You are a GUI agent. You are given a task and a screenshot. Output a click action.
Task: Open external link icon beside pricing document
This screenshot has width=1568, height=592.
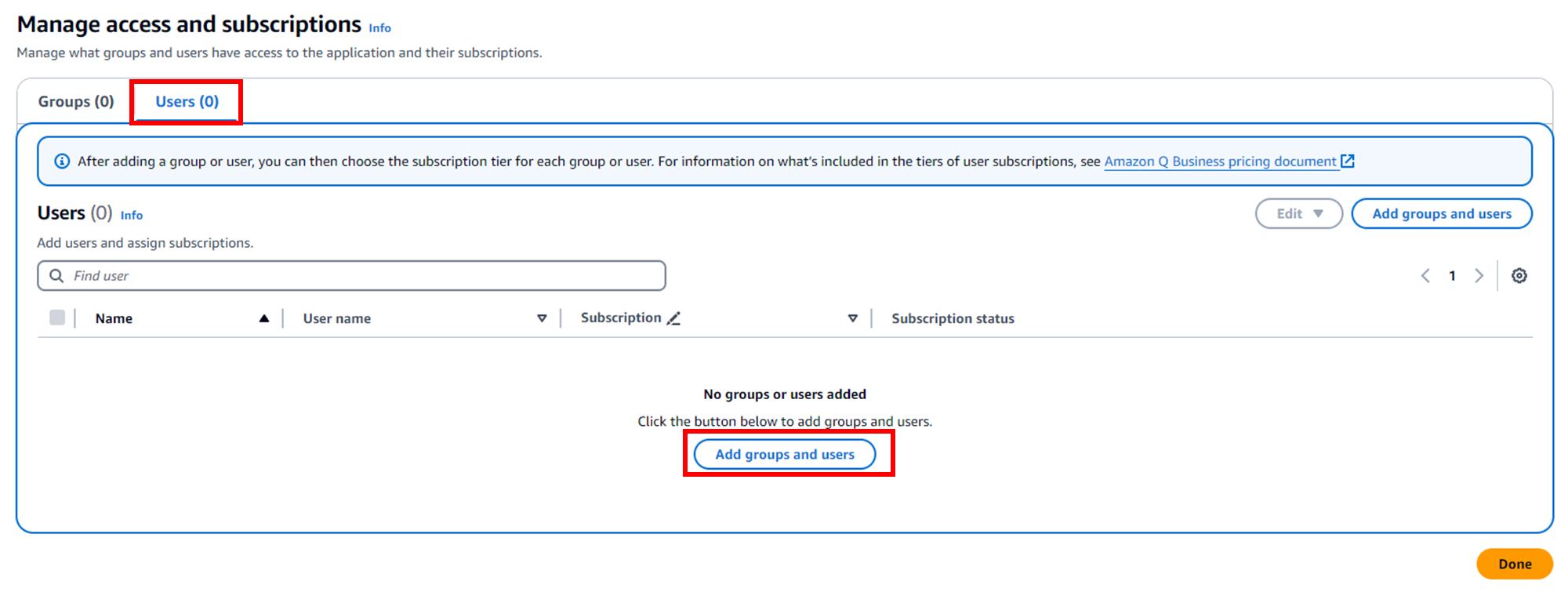tap(1348, 162)
